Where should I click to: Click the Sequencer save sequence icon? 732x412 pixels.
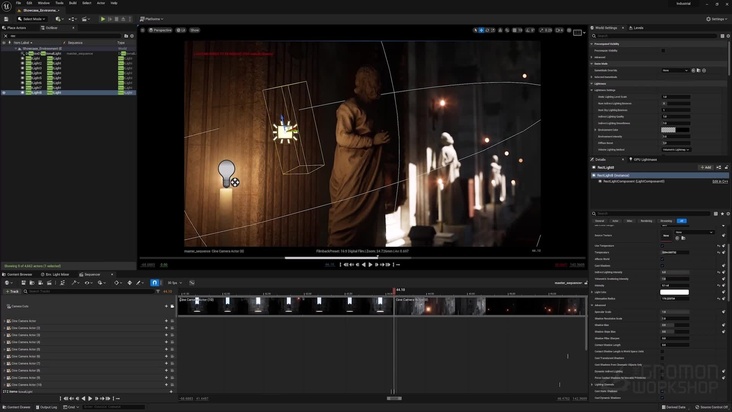(23, 283)
